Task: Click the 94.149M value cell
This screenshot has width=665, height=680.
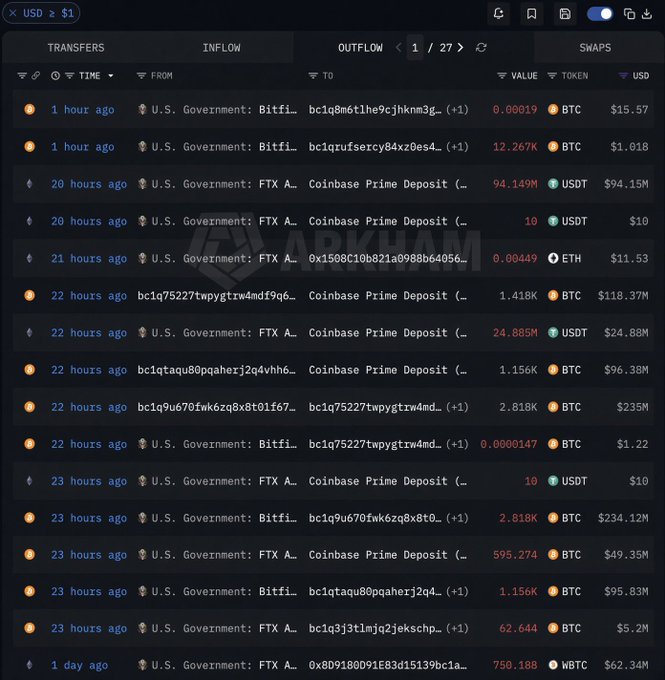Action: (x=515, y=184)
